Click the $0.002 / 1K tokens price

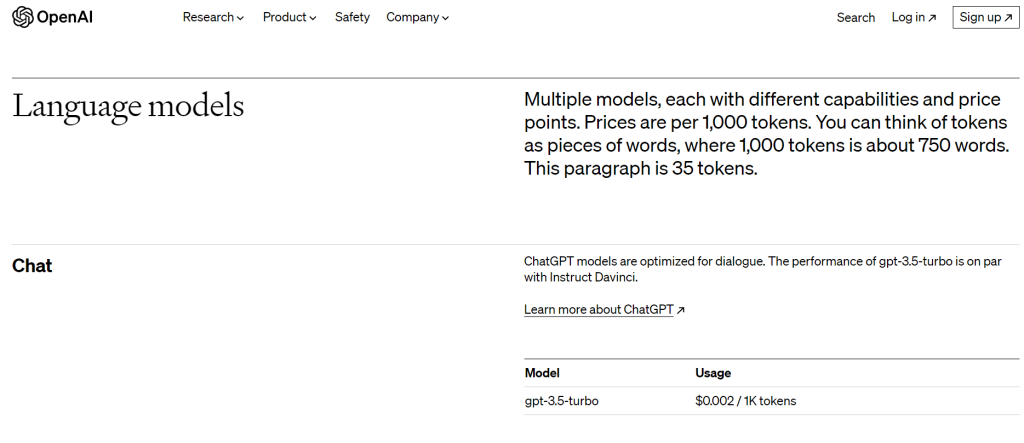click(x=745, y=401)
